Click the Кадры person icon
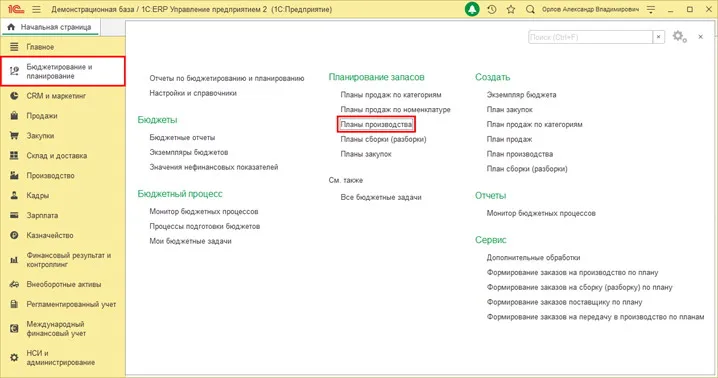The image size is (718, 378). coord(14,195)
